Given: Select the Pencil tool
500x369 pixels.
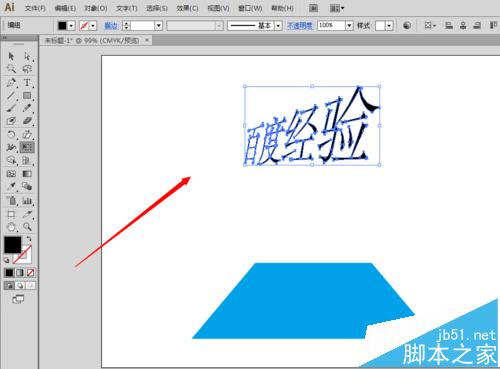Looking at the screenshot, I should pyautogui.click(x=27, y=108).
